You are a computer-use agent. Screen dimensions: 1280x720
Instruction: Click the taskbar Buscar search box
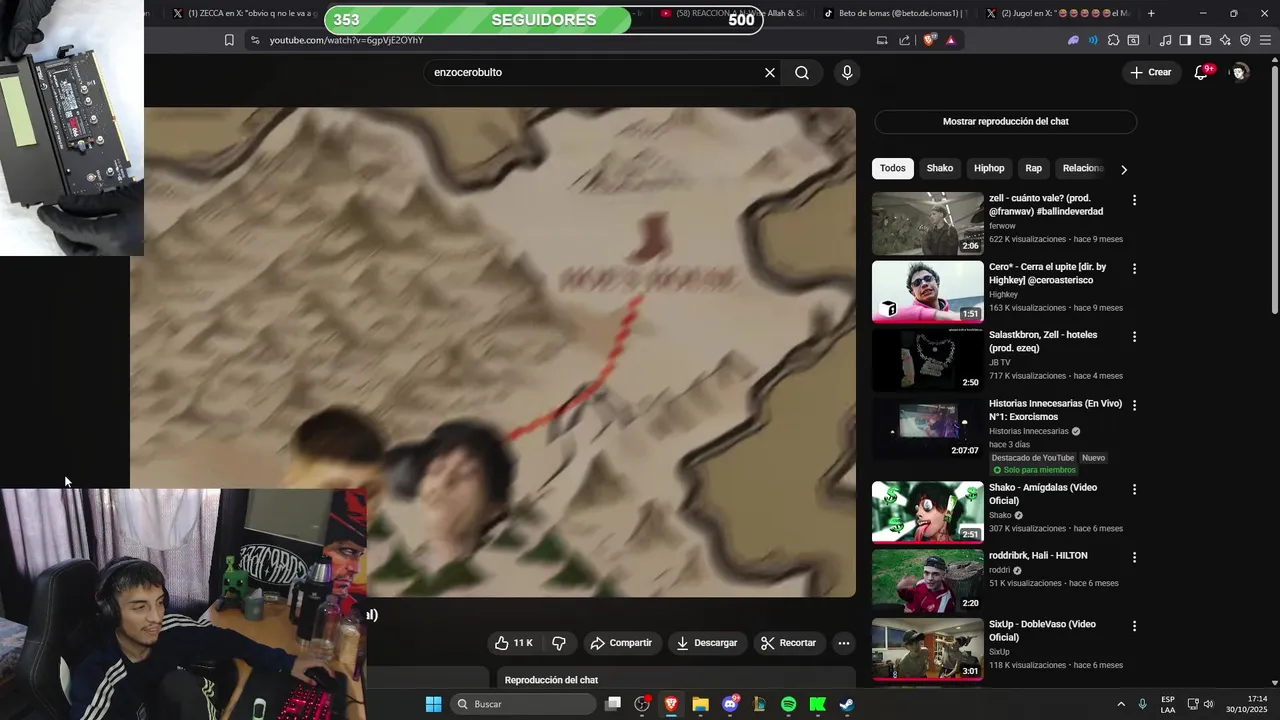point(522,704)
